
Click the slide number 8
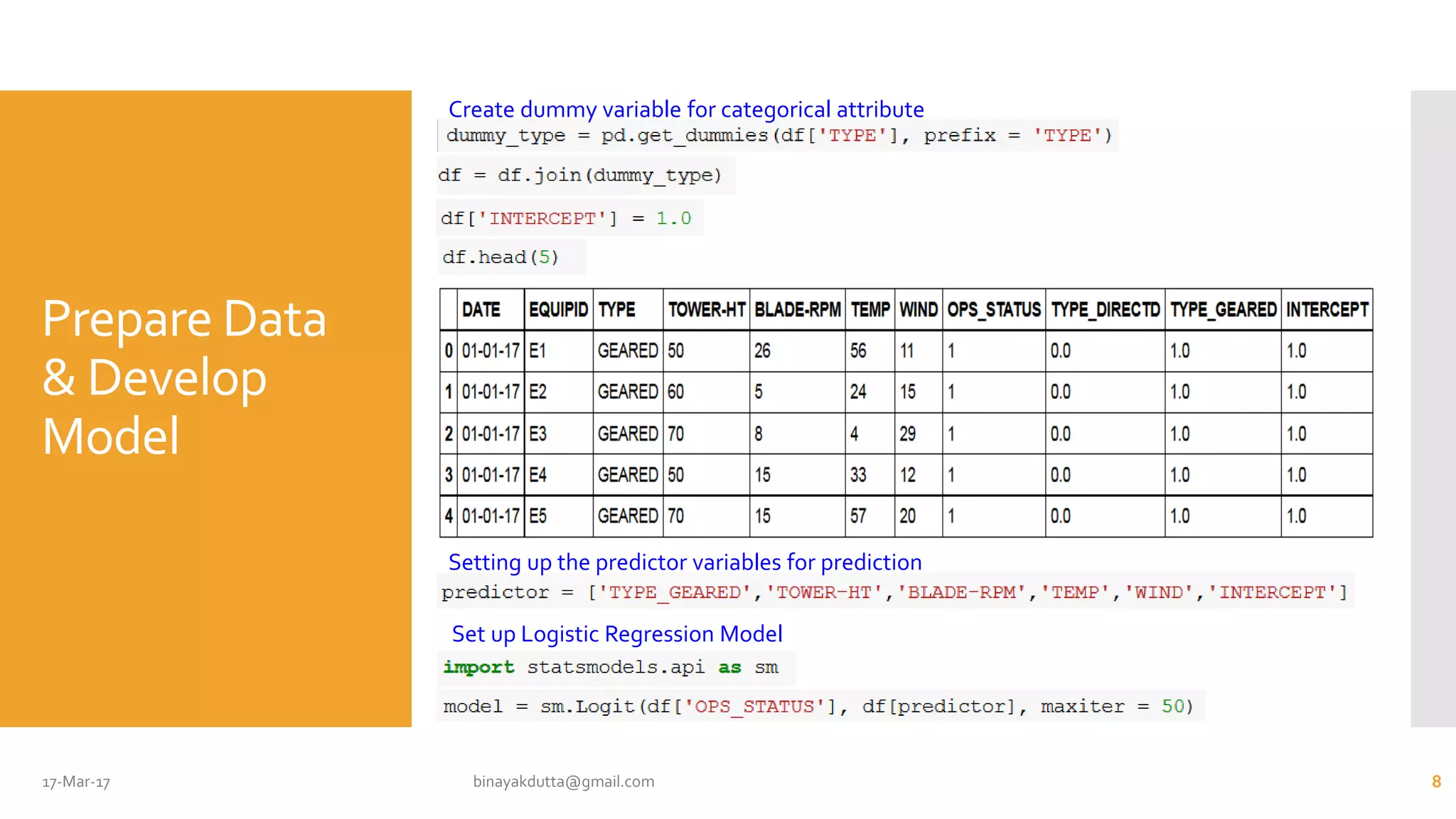point(1436,781)
